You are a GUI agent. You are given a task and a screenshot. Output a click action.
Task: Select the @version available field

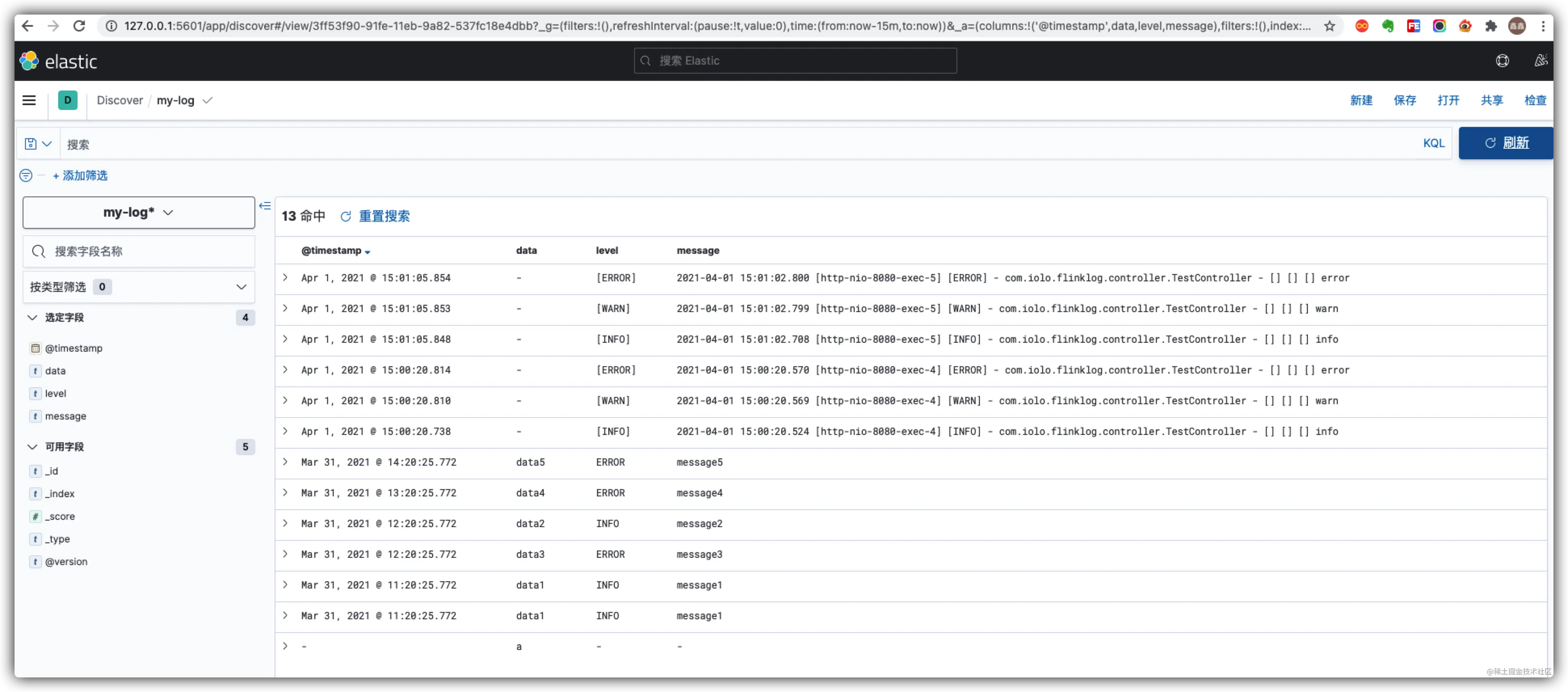click(x=66, y=561)
